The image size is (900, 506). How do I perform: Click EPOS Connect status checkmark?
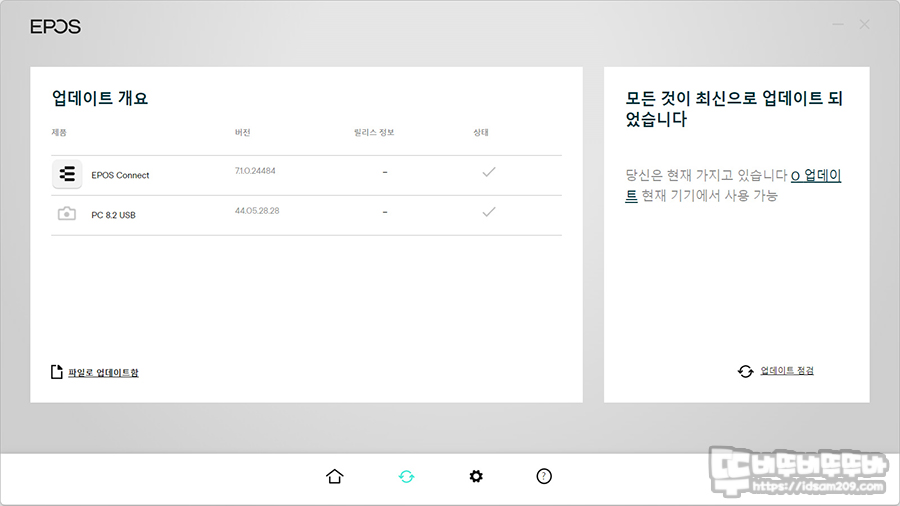[x=489, y=172]
